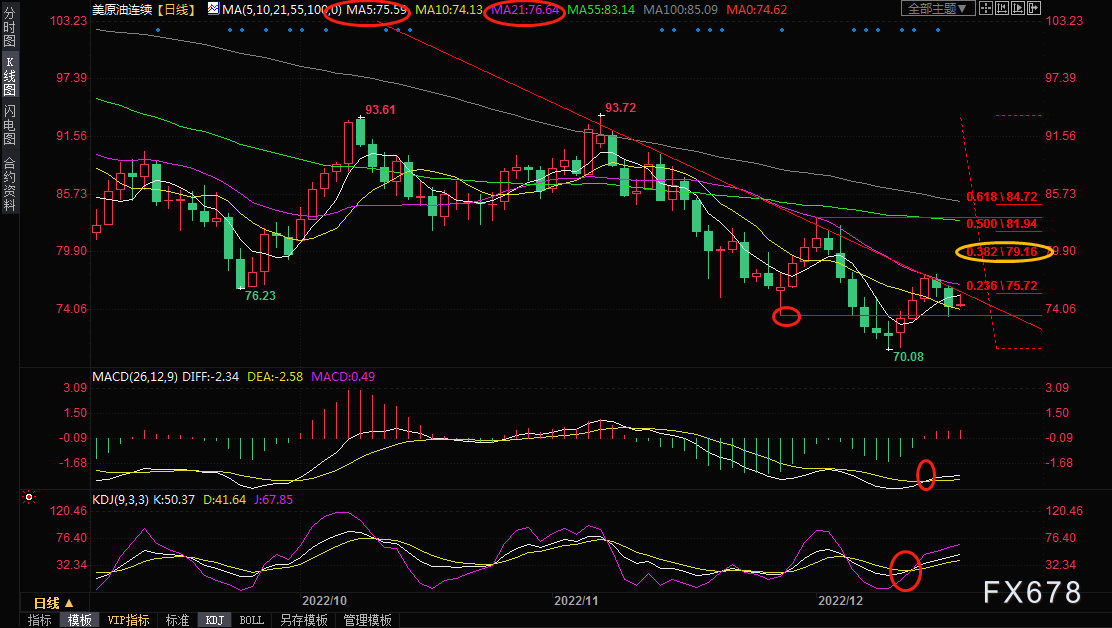
Task: Click the expand-right panel icon
Action: click(1033, 9)
